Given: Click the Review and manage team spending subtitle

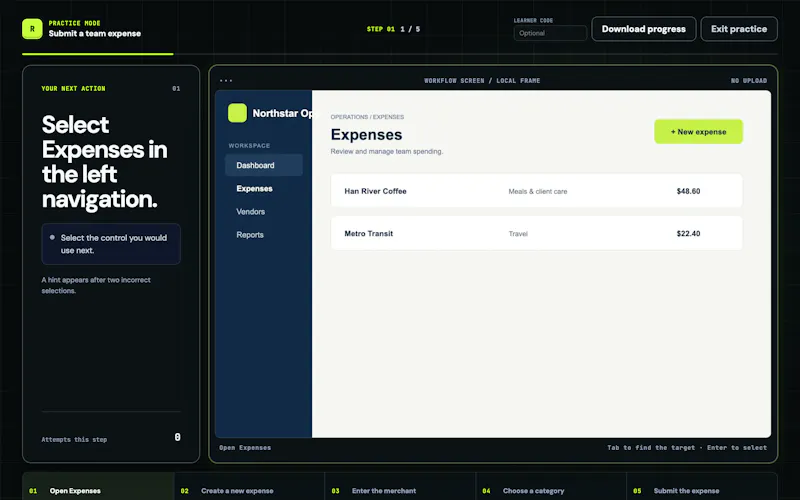Looking at the screenshot, I should (x=387, y=152).
